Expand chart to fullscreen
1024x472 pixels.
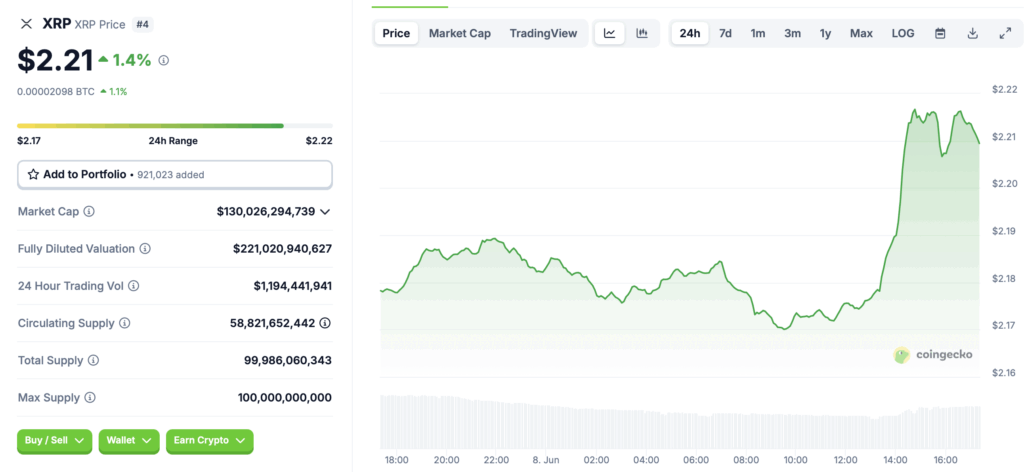1006,33
